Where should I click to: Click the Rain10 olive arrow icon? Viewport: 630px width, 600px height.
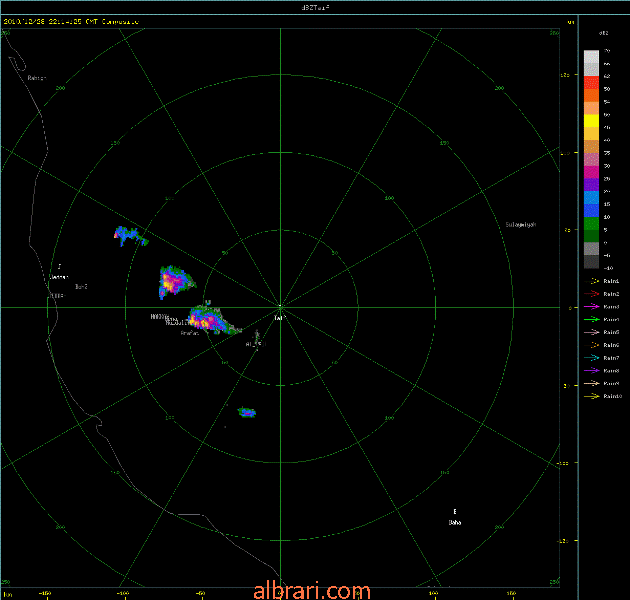coord(592,396)
